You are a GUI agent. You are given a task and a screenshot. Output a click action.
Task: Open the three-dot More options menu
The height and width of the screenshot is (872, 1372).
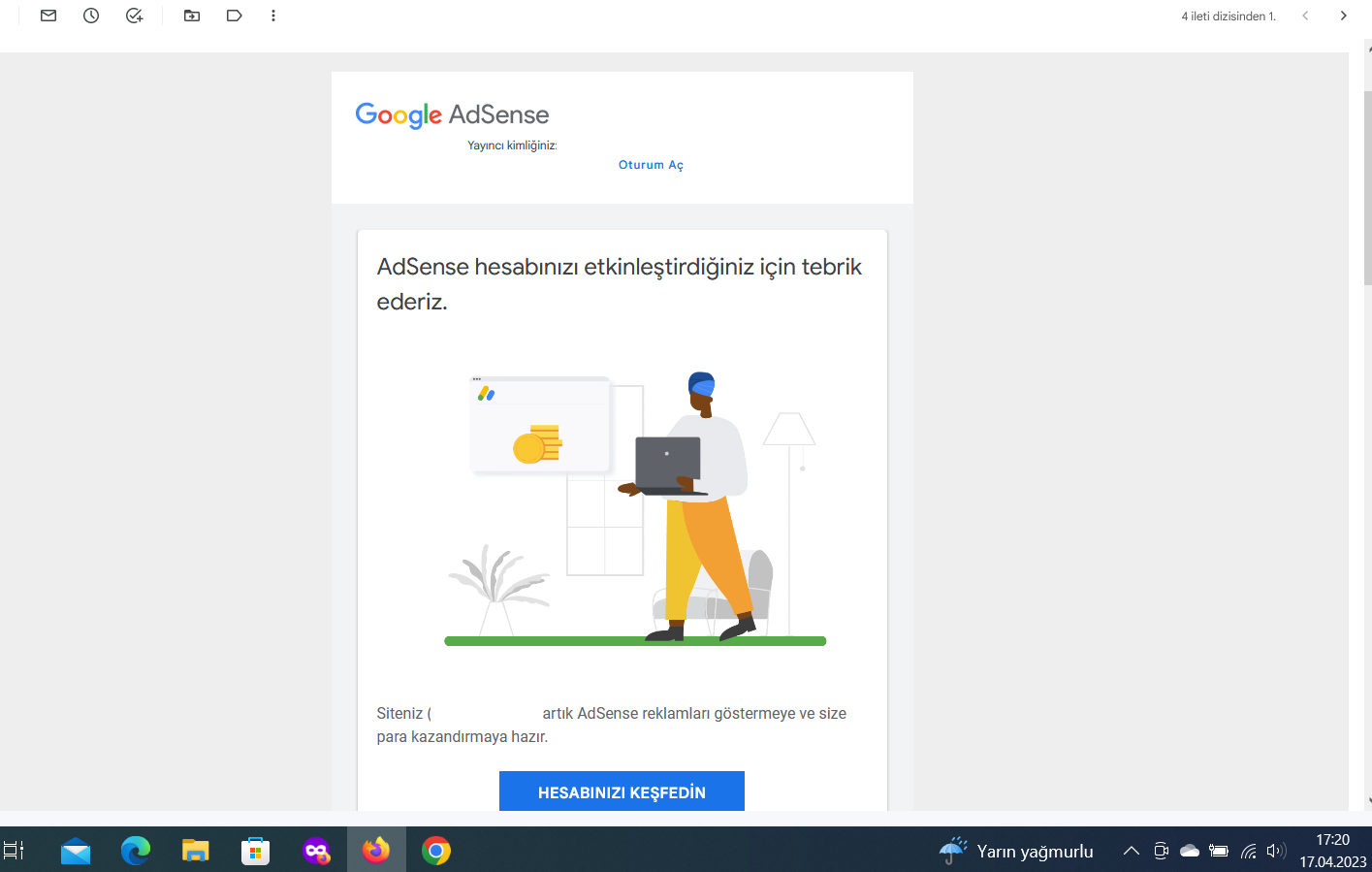click(x=273, y=16)
